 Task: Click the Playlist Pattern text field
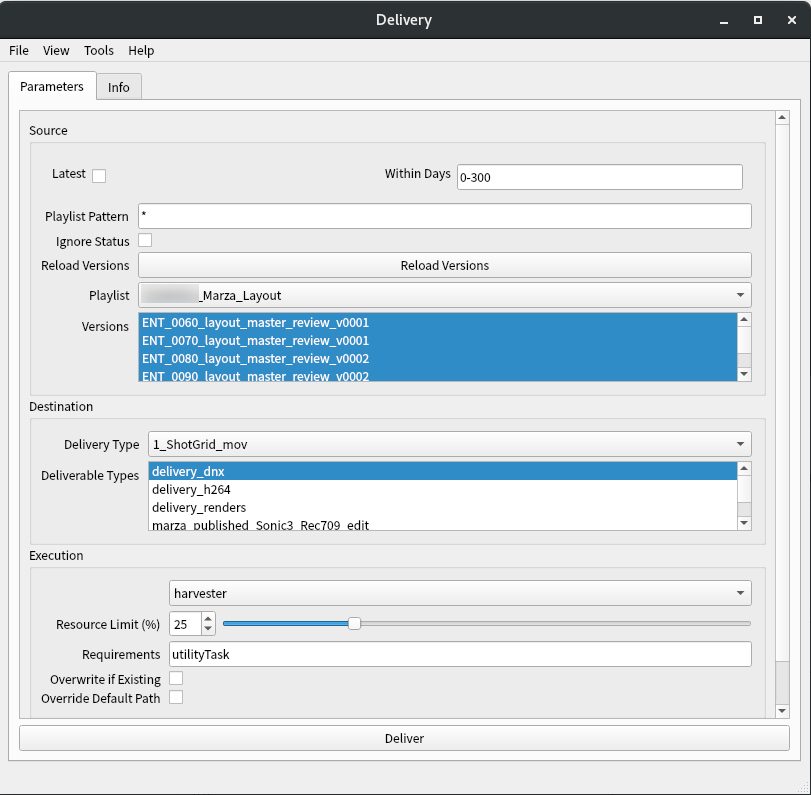coord(444,216)
